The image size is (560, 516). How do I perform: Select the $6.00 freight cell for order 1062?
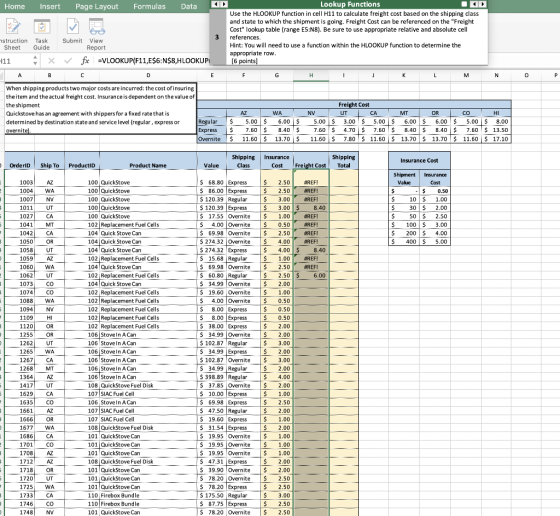coord(311,276)
